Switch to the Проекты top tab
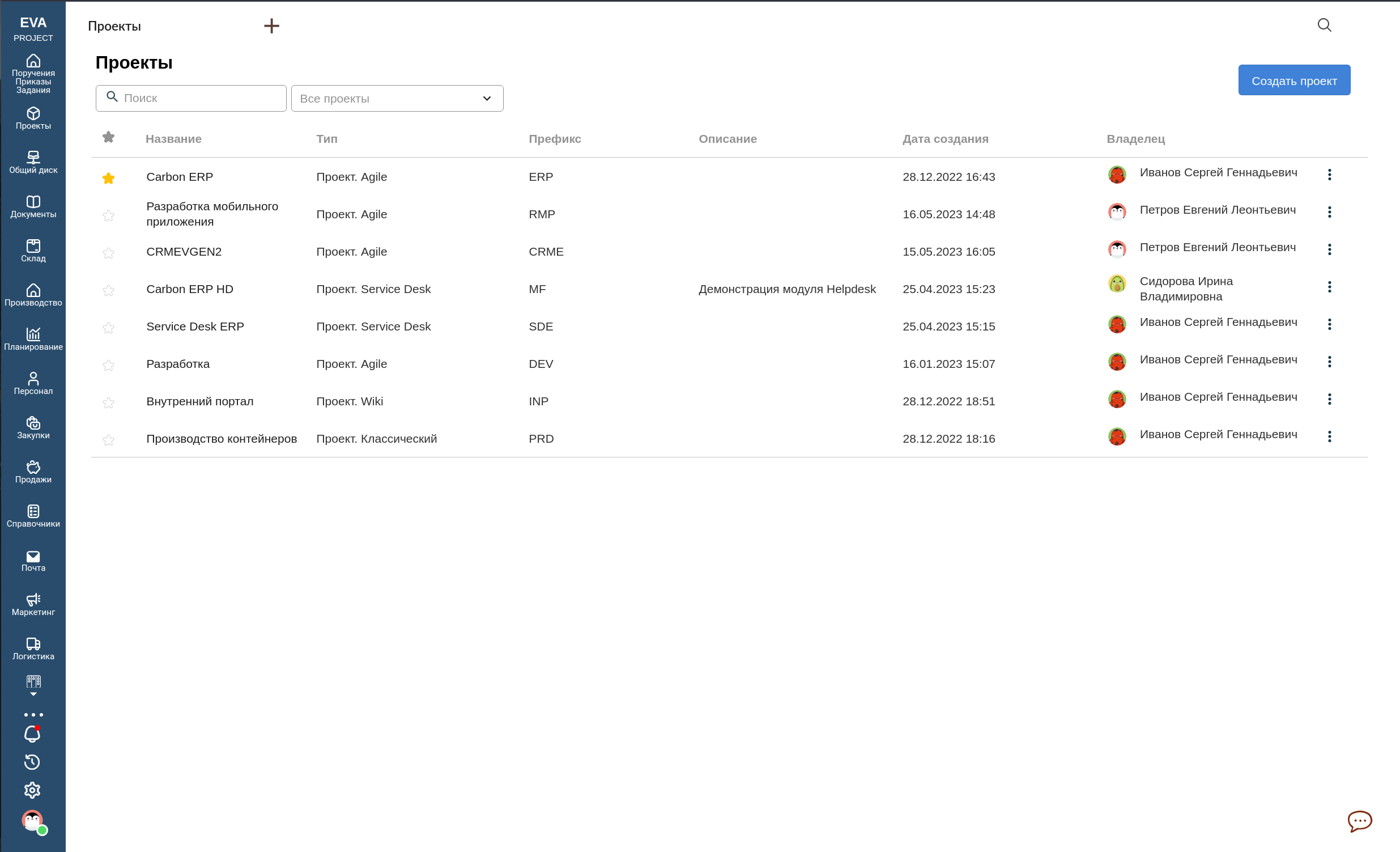This screenshot has width=1400, height=852. [114, 26]
